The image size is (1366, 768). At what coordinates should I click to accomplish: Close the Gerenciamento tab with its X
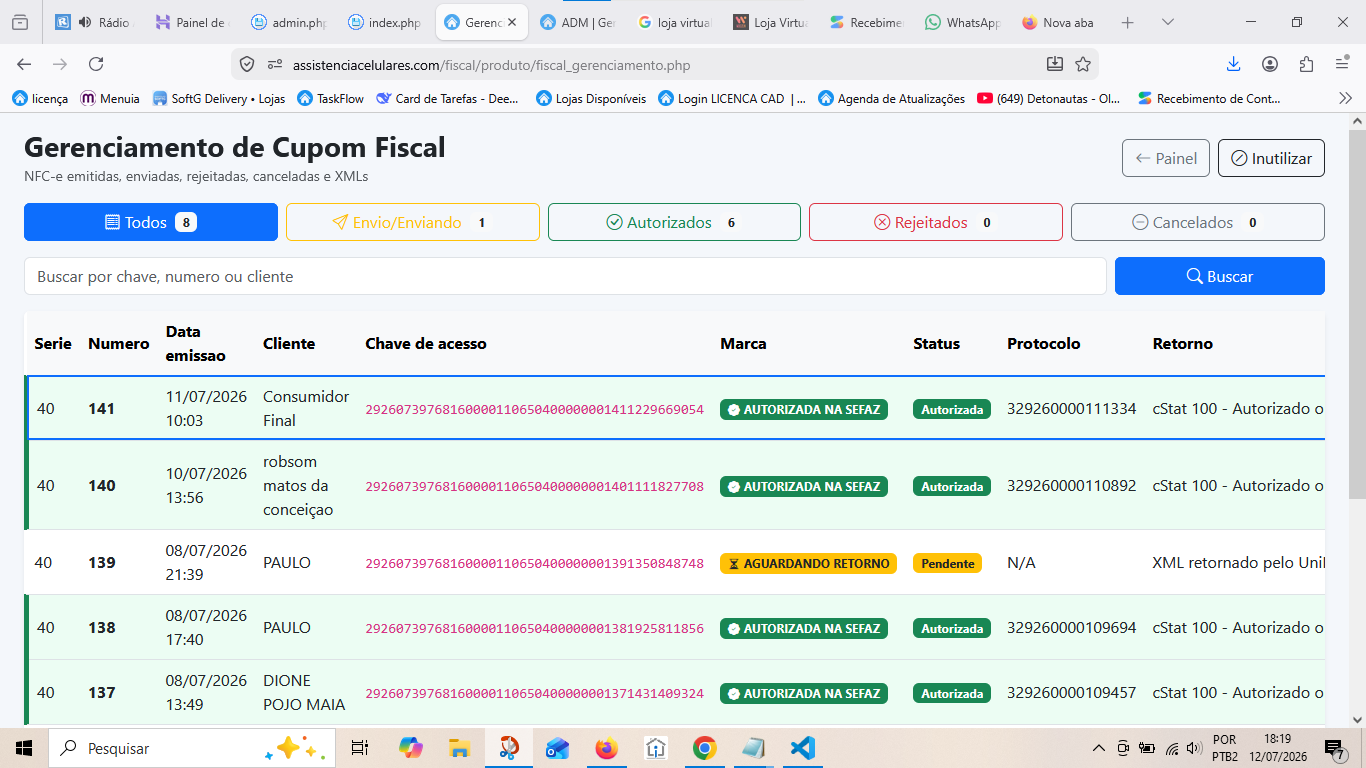[x=511, y=22]
